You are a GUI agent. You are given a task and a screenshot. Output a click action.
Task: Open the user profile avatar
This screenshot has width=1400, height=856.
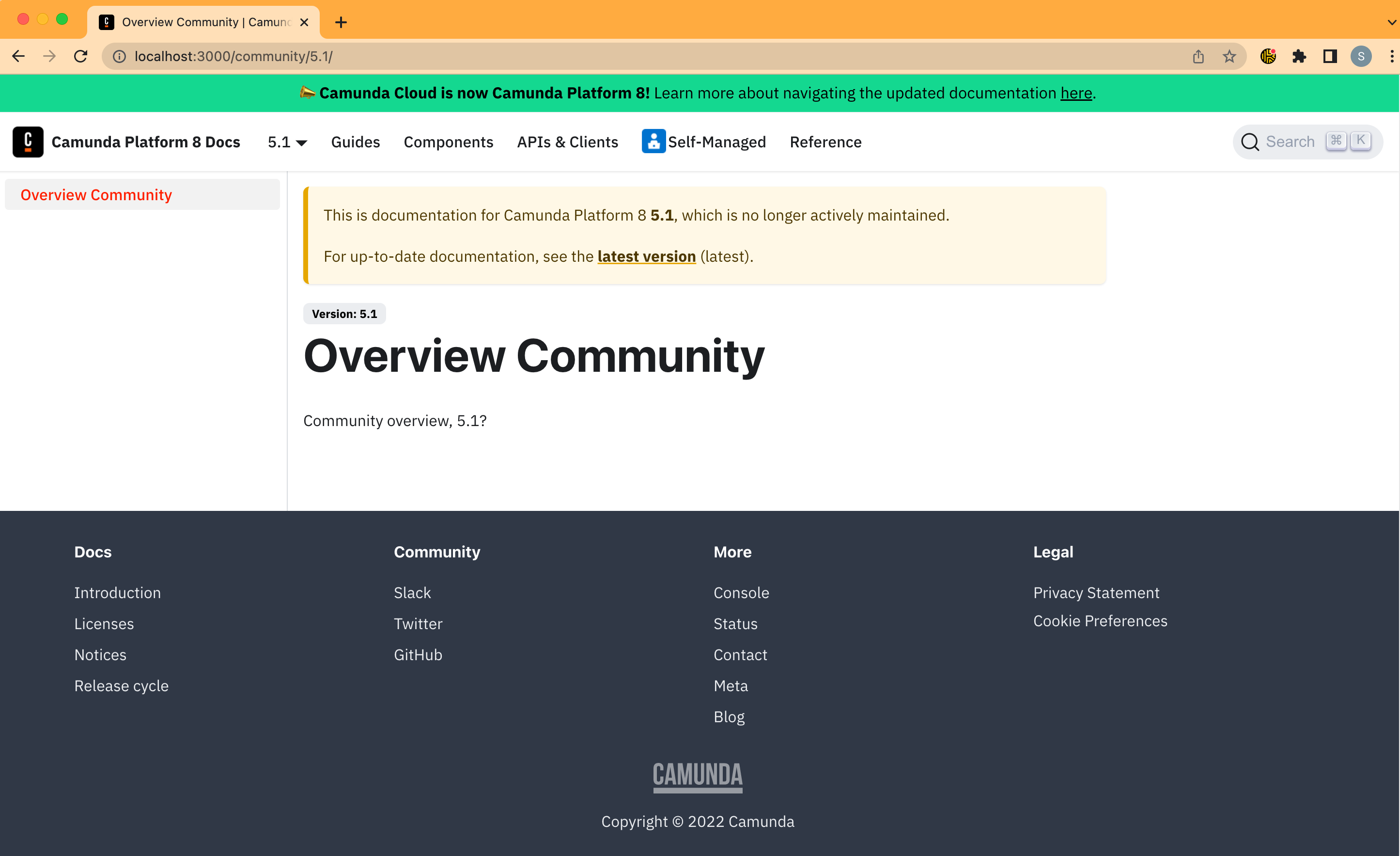[x=1361, y=56]
